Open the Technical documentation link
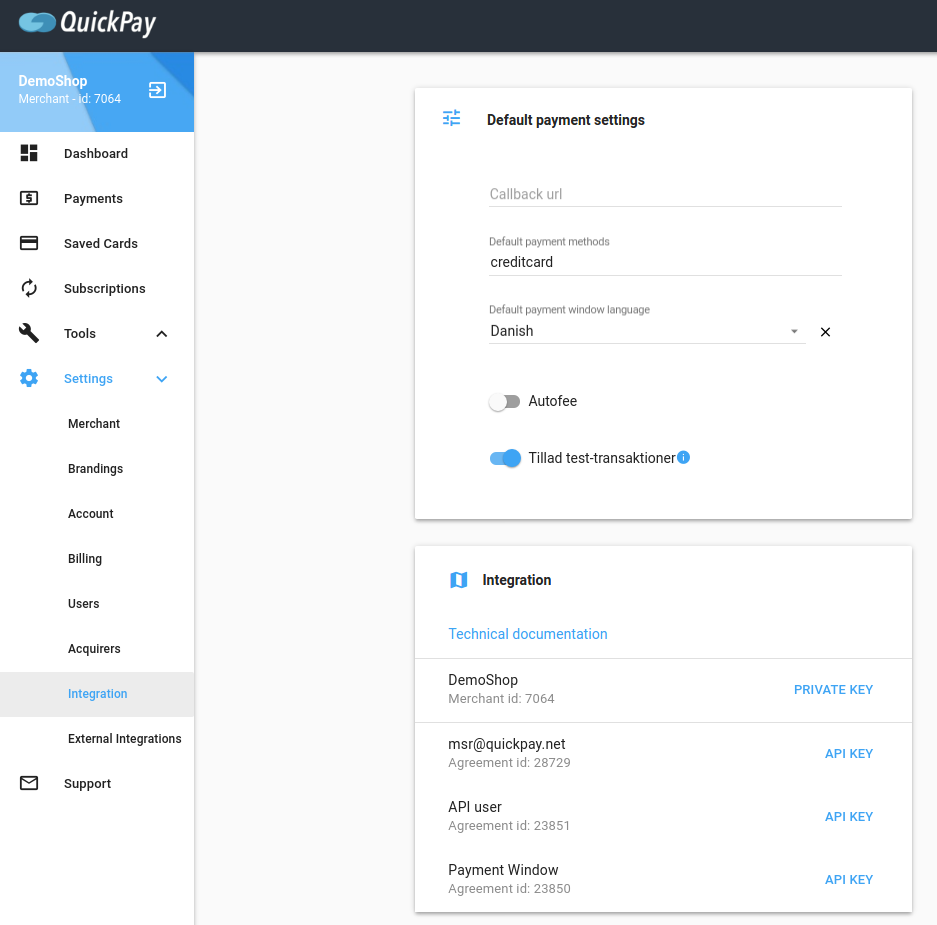 tap(528, 634)
